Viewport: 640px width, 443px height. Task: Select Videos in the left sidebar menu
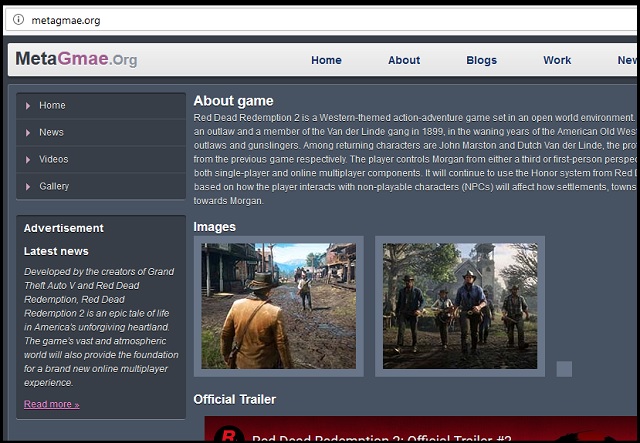(x=101, y=159)
